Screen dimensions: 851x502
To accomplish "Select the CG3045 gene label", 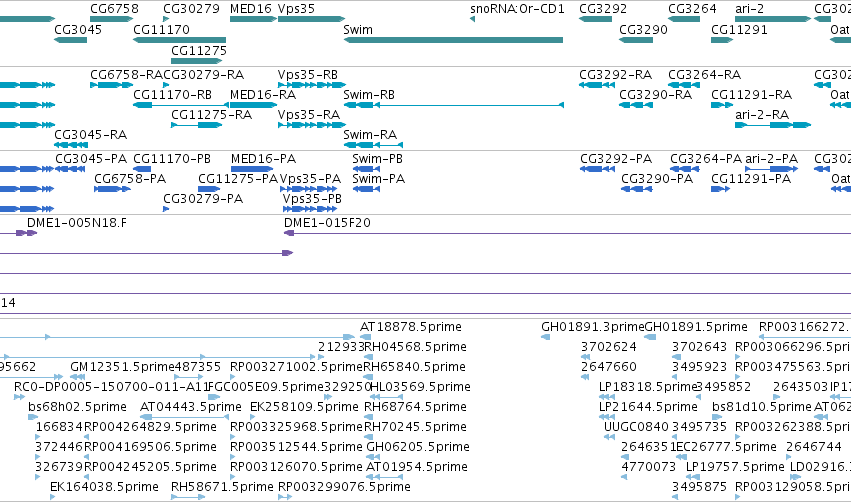I will (x=78, y=29).
